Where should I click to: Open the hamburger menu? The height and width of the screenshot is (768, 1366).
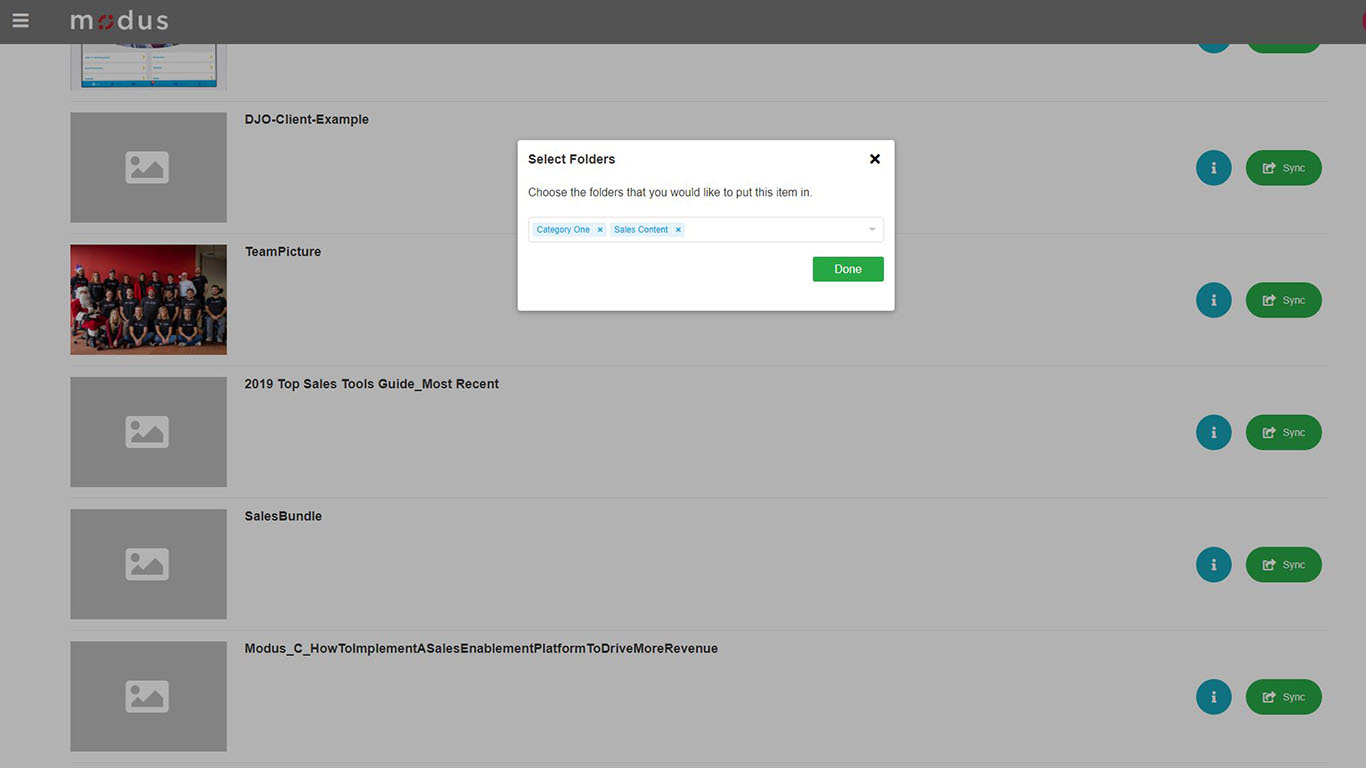point(20,21)
